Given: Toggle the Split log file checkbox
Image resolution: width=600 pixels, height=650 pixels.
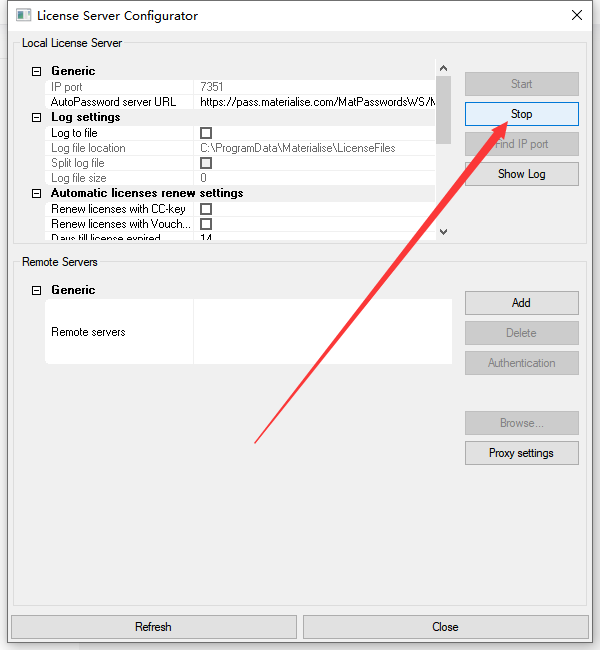Looking at the screenshot, I should (x=206, y=163).
